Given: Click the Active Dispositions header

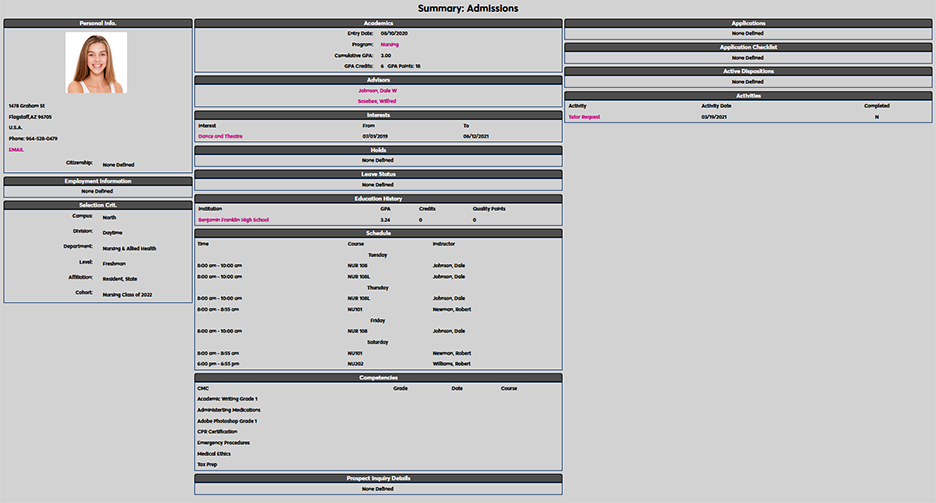Looking at the screenshot, I should (x=748, y=71).
